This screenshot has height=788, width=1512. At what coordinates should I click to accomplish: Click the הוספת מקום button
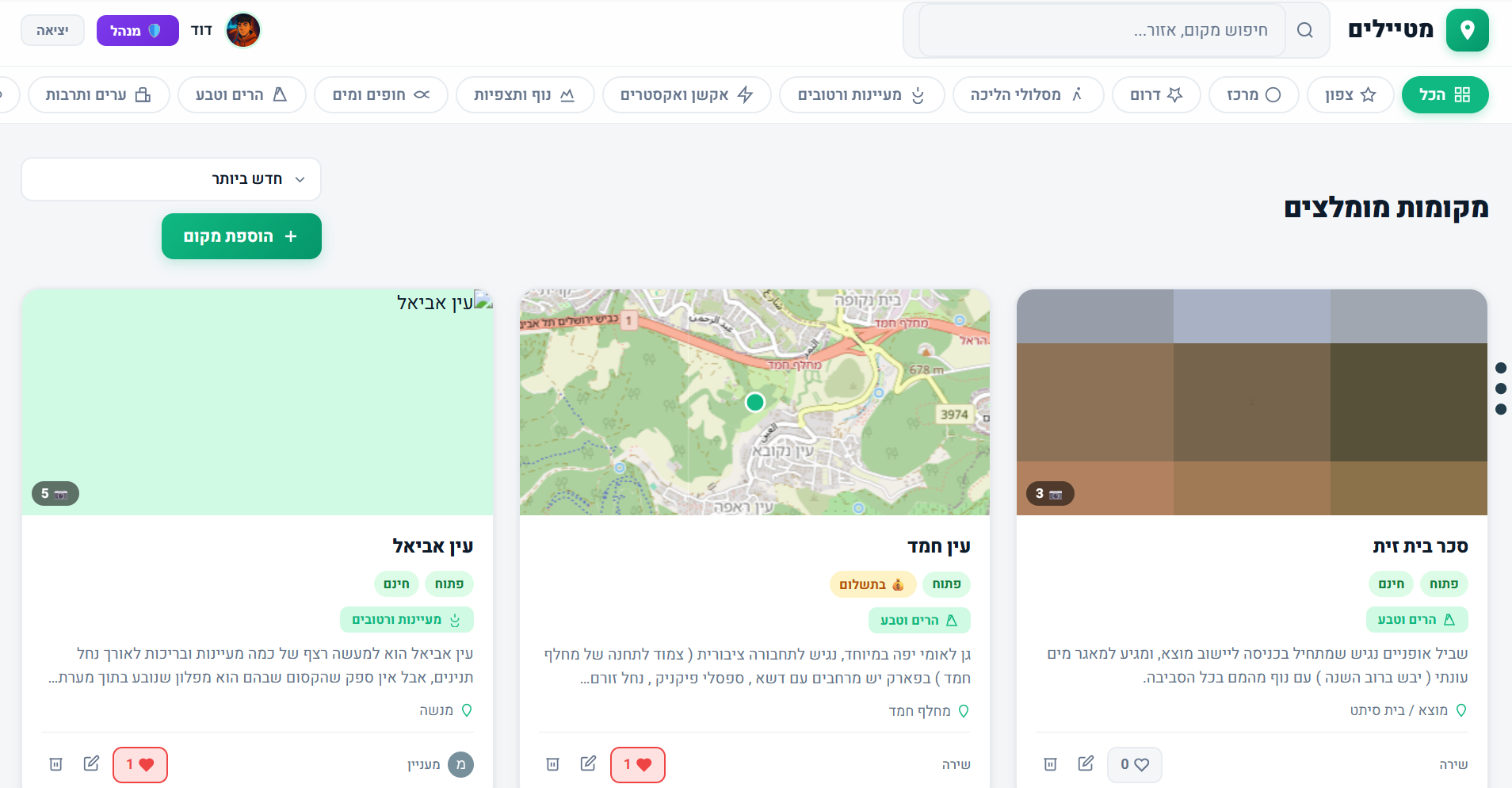[242, 236]
